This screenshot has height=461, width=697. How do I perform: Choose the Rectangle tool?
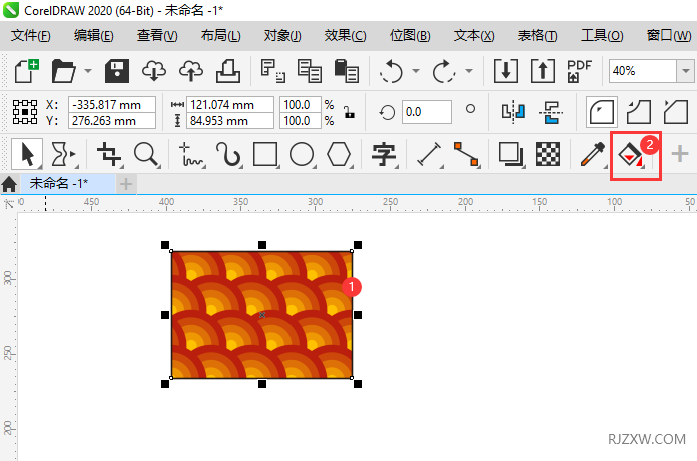pos(265,154)
